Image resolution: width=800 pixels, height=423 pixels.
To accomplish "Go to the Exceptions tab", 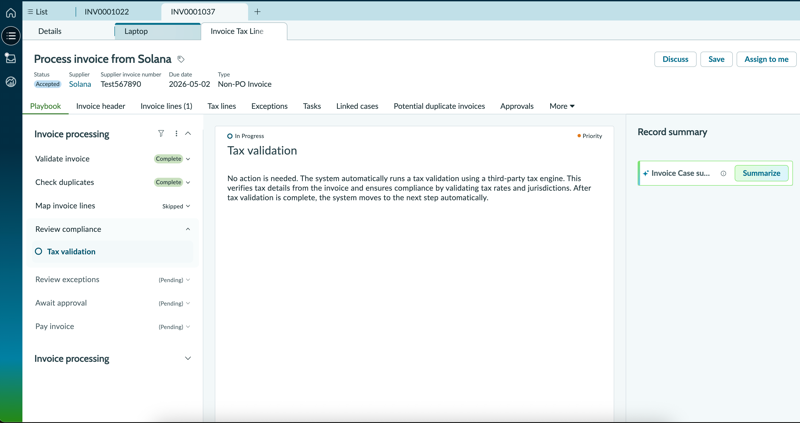I will click(269, 106).
